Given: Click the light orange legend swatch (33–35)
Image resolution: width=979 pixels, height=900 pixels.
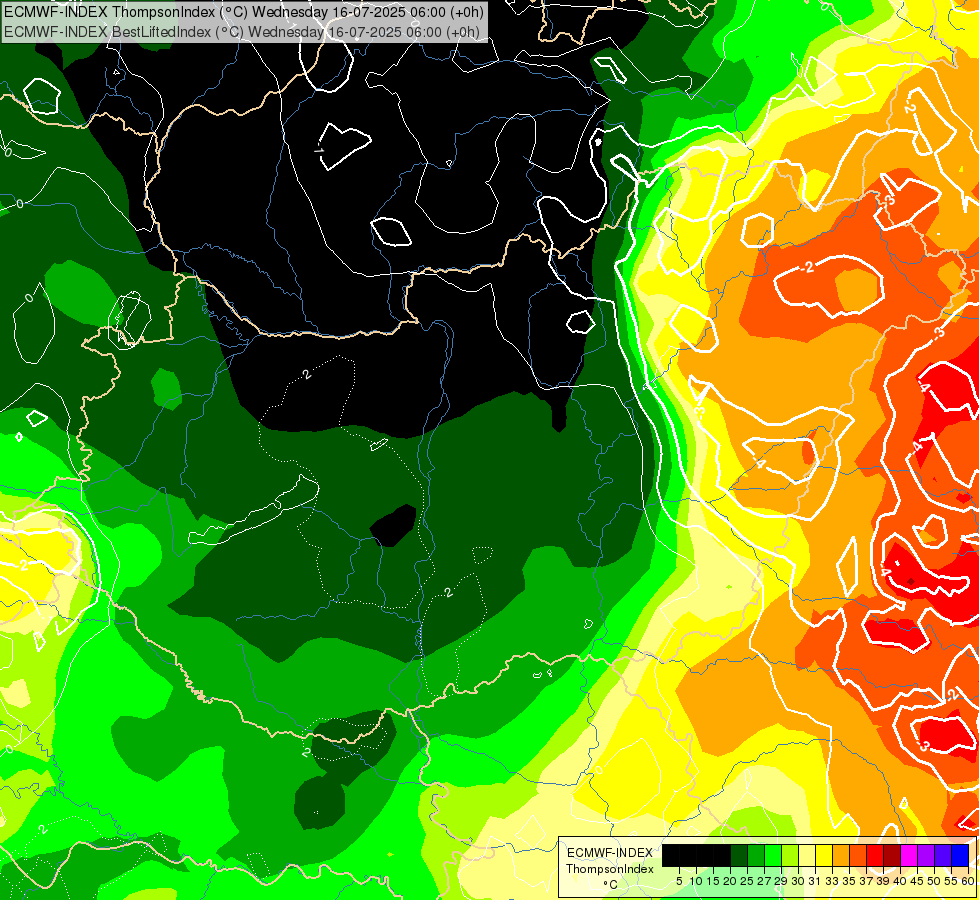Looking at the screenshot, I should click(x=841, y=855).
